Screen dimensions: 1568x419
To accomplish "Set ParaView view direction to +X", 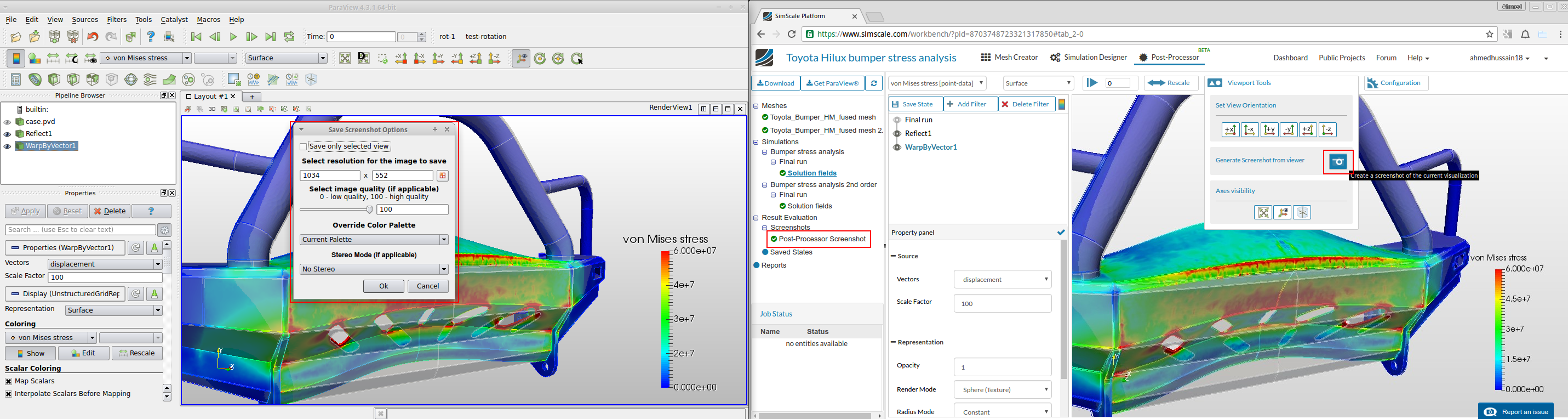I will [x=401, y=59].
